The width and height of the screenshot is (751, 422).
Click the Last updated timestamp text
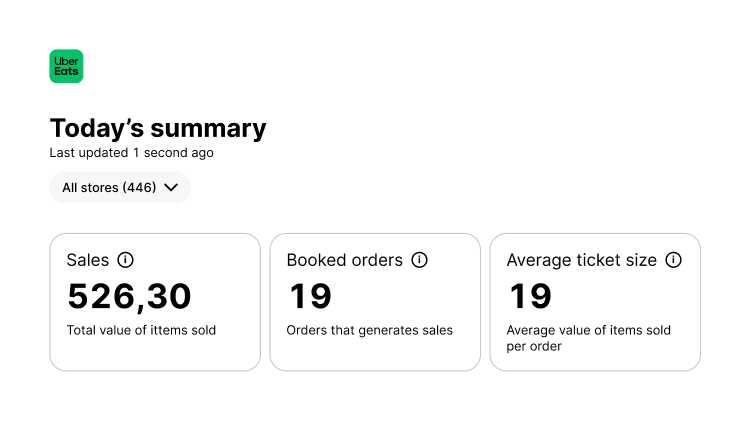pos(131,153)
